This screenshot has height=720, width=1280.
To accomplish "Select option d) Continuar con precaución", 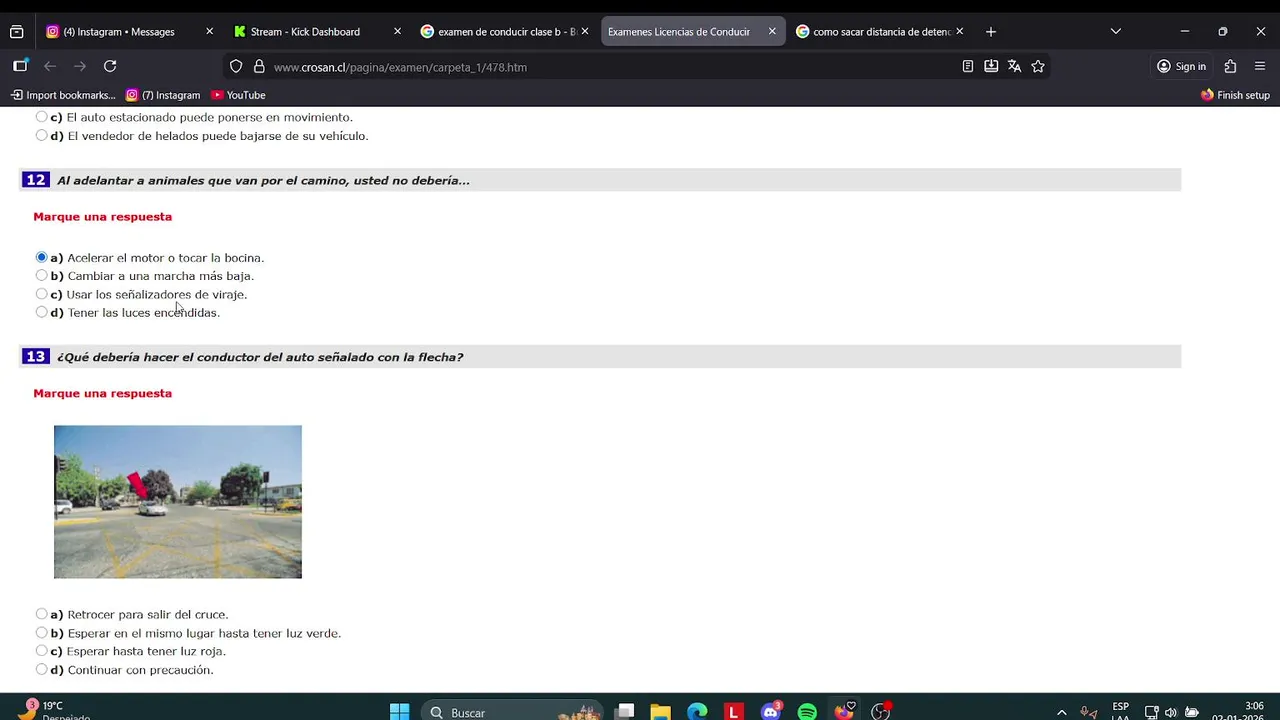I will click(x=41, y=669).
